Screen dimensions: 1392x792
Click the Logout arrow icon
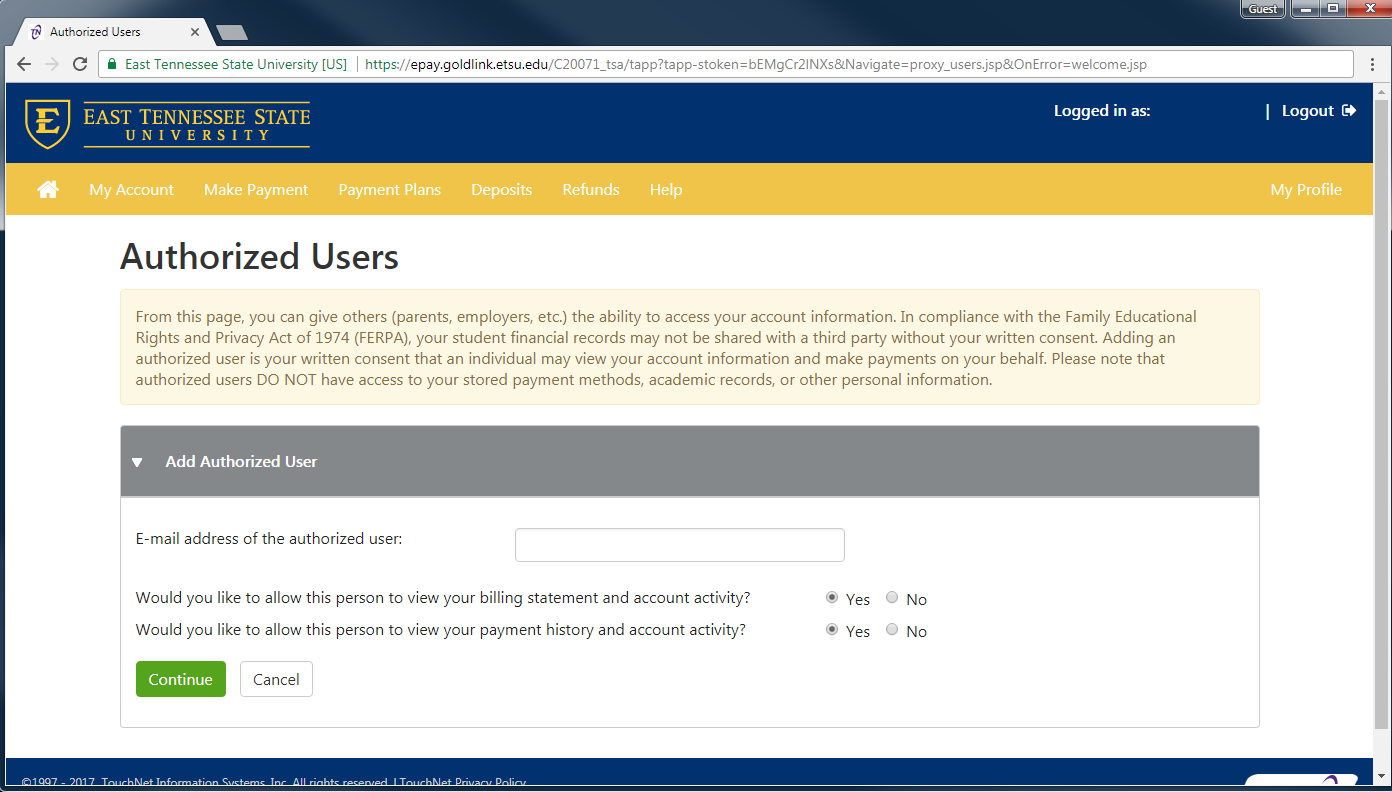coord(1349,111)
